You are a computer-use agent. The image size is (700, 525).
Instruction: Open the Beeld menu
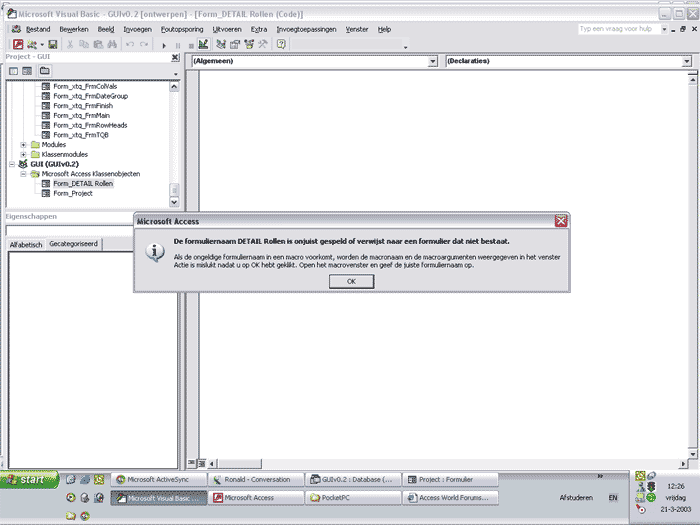pyautogui.click(x=106, y=29)
